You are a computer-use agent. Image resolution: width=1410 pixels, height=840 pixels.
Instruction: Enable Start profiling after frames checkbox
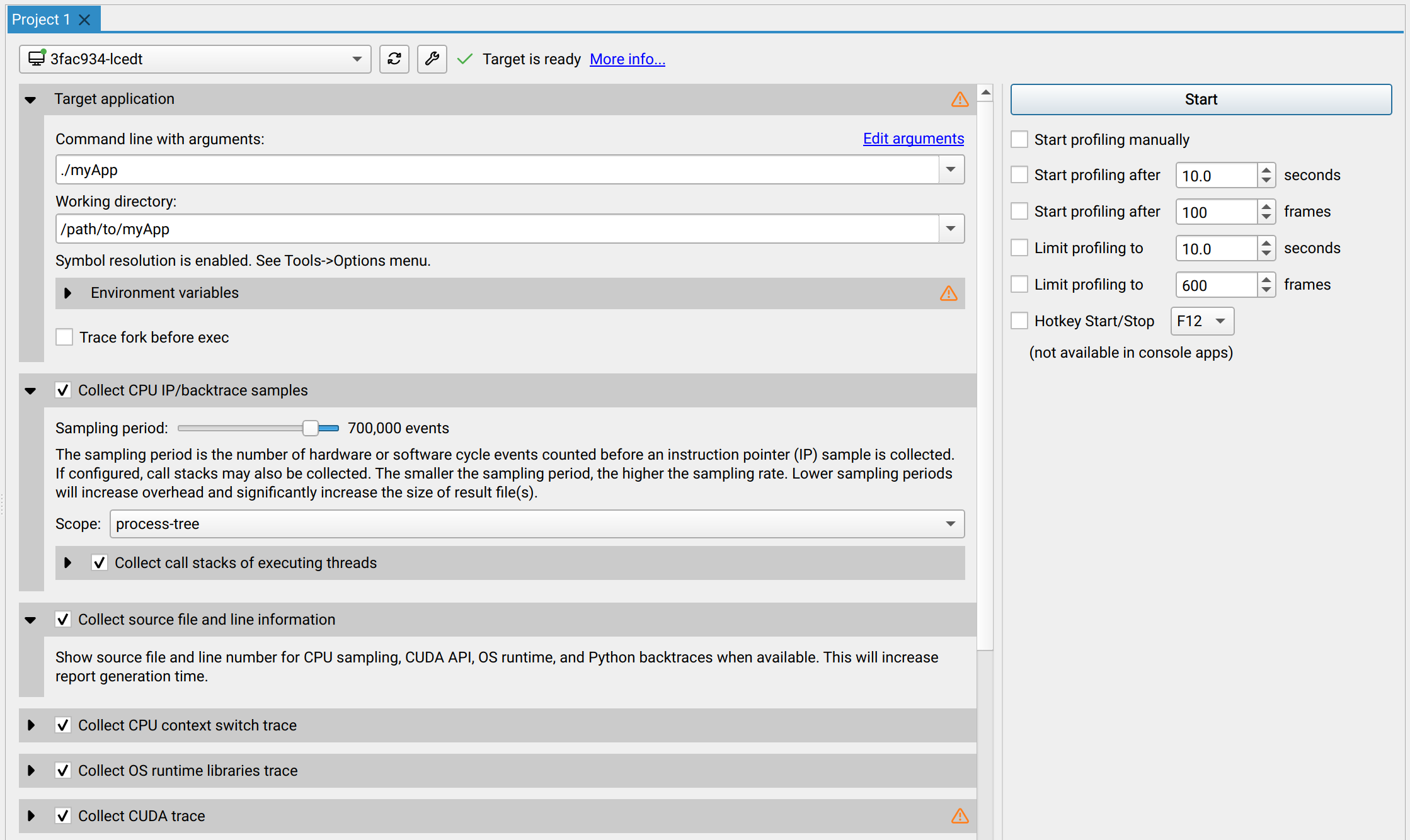(1019, 211)
